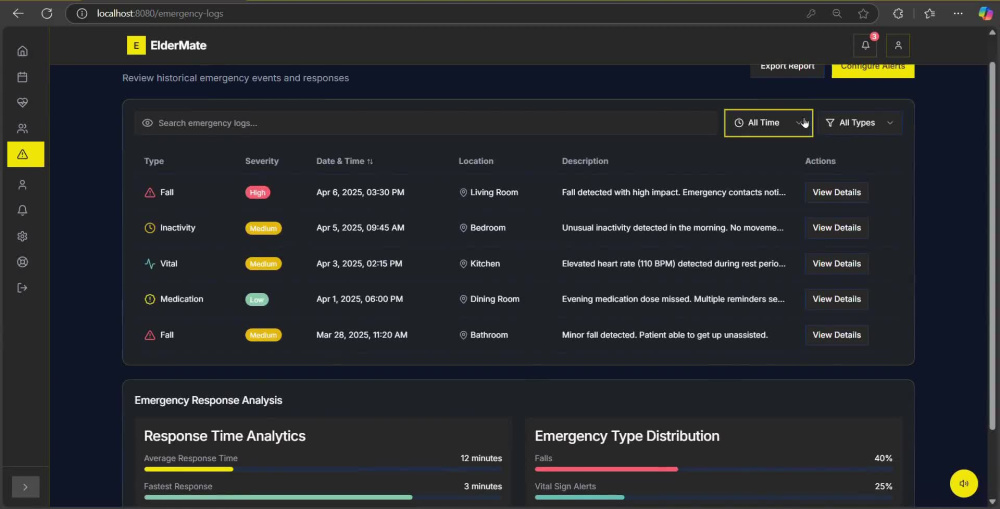Open browser settings and more menu
The height and width of the screenshot is (509, 1000).
pyautogui.click(x=958, y=13)
